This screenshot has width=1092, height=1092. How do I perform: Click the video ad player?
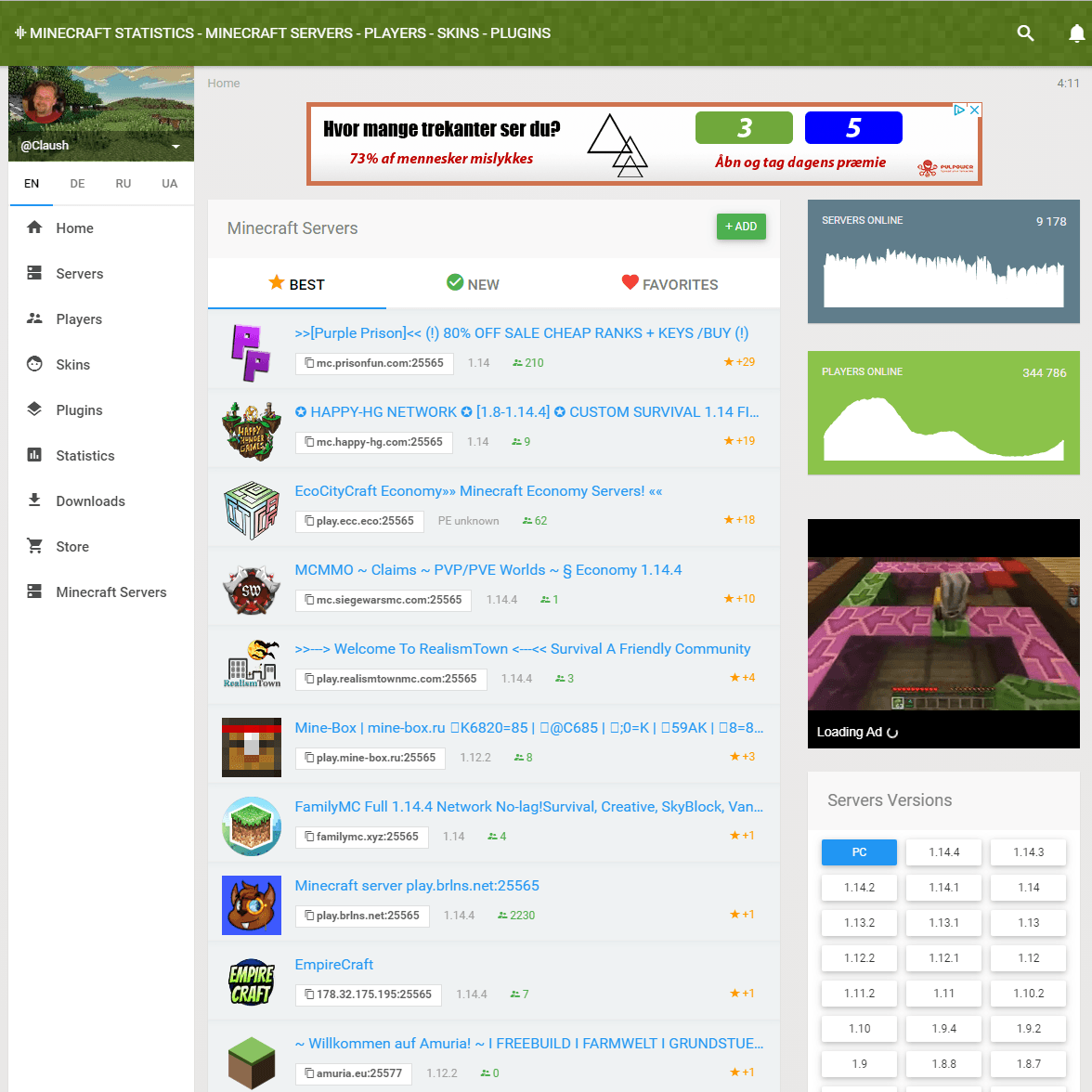coord(943,633)
